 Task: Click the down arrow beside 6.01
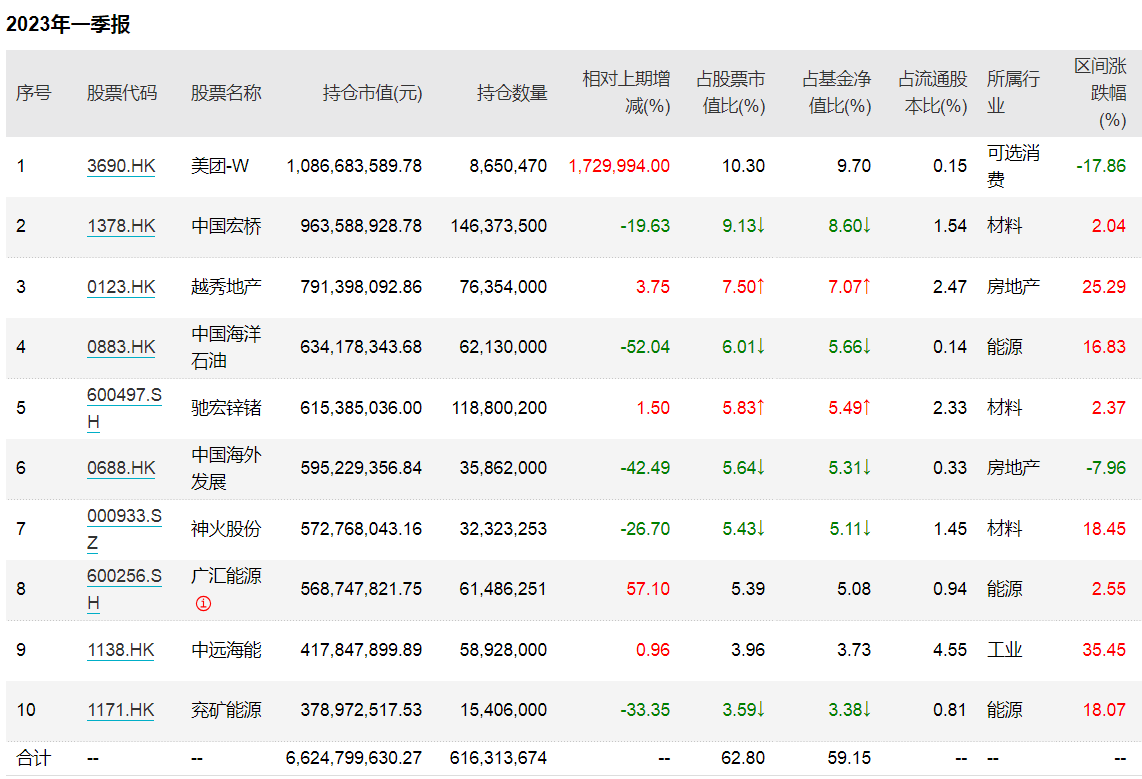point(761,347)
